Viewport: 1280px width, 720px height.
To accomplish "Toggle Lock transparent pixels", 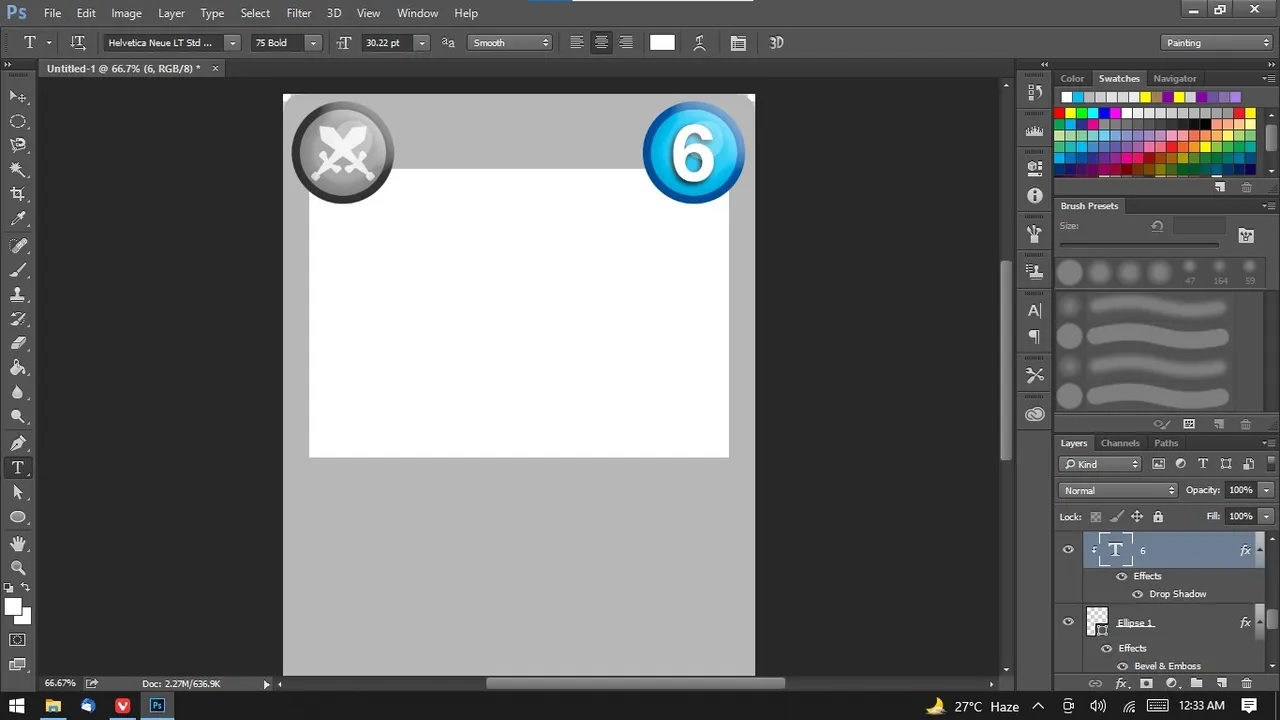I will tap(1096, 517).
